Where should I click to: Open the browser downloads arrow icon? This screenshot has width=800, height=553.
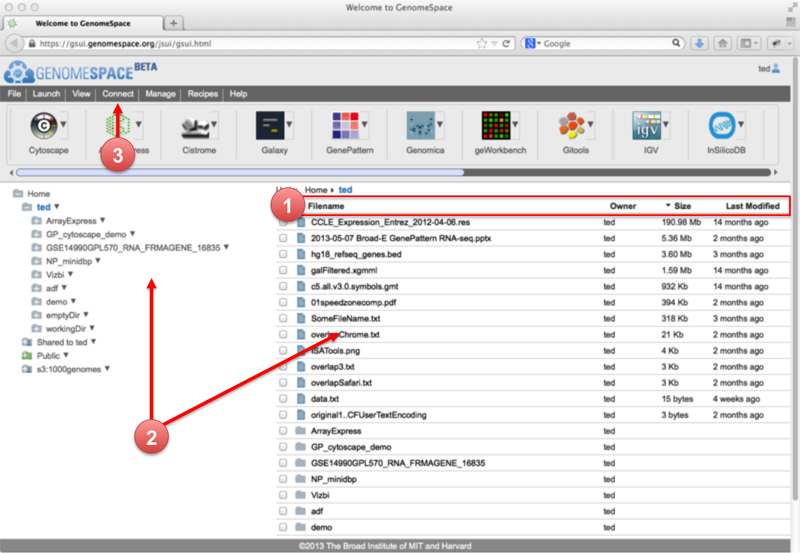click(x=699, y=43)
